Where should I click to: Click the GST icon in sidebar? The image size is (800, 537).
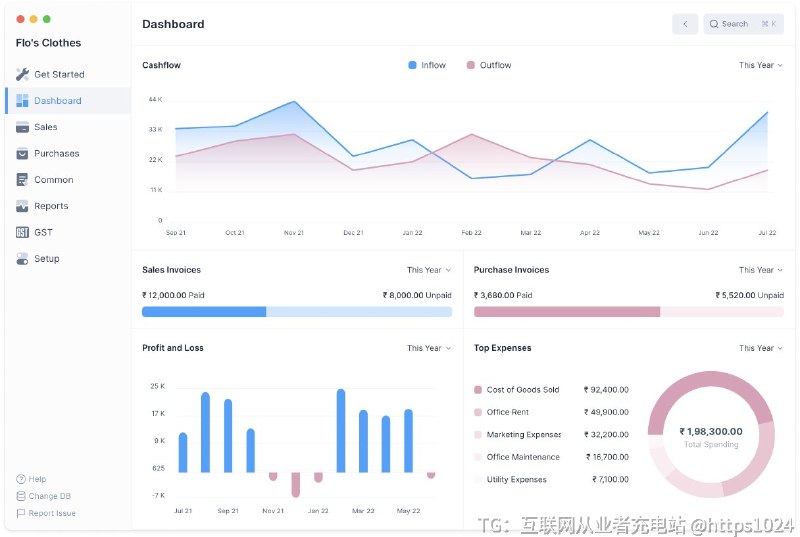(x=22, y=232)
